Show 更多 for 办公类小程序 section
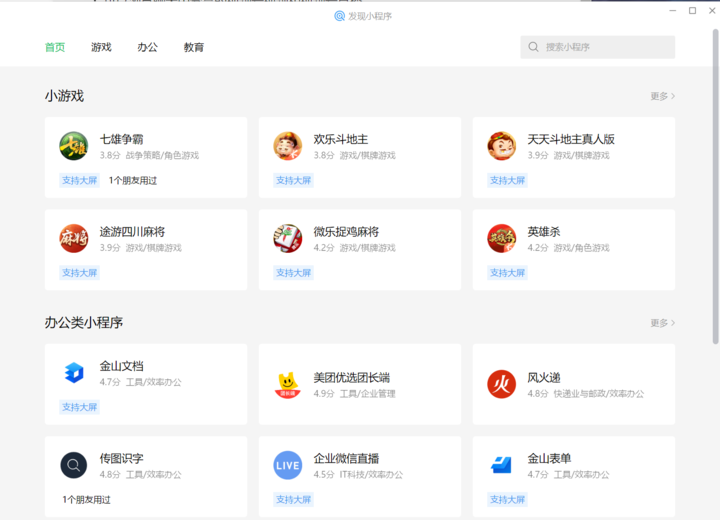720x520 pixels. (x=662, y=323)
